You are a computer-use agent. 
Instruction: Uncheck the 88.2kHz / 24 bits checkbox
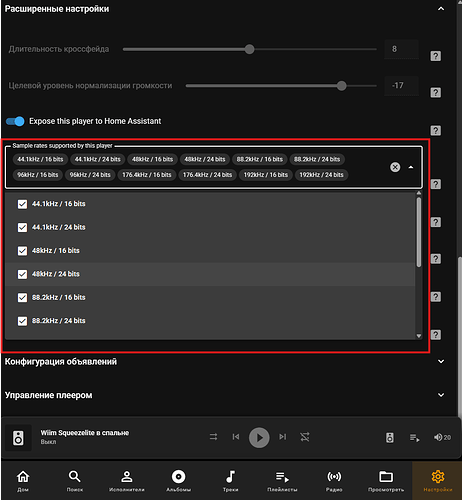coord(22,321)
